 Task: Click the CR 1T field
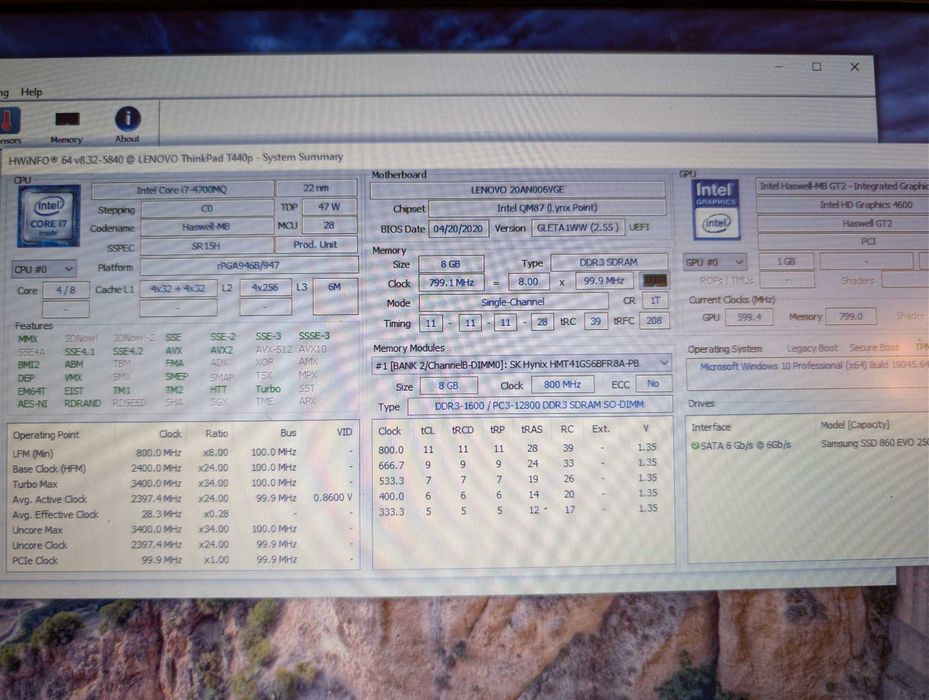655,301
